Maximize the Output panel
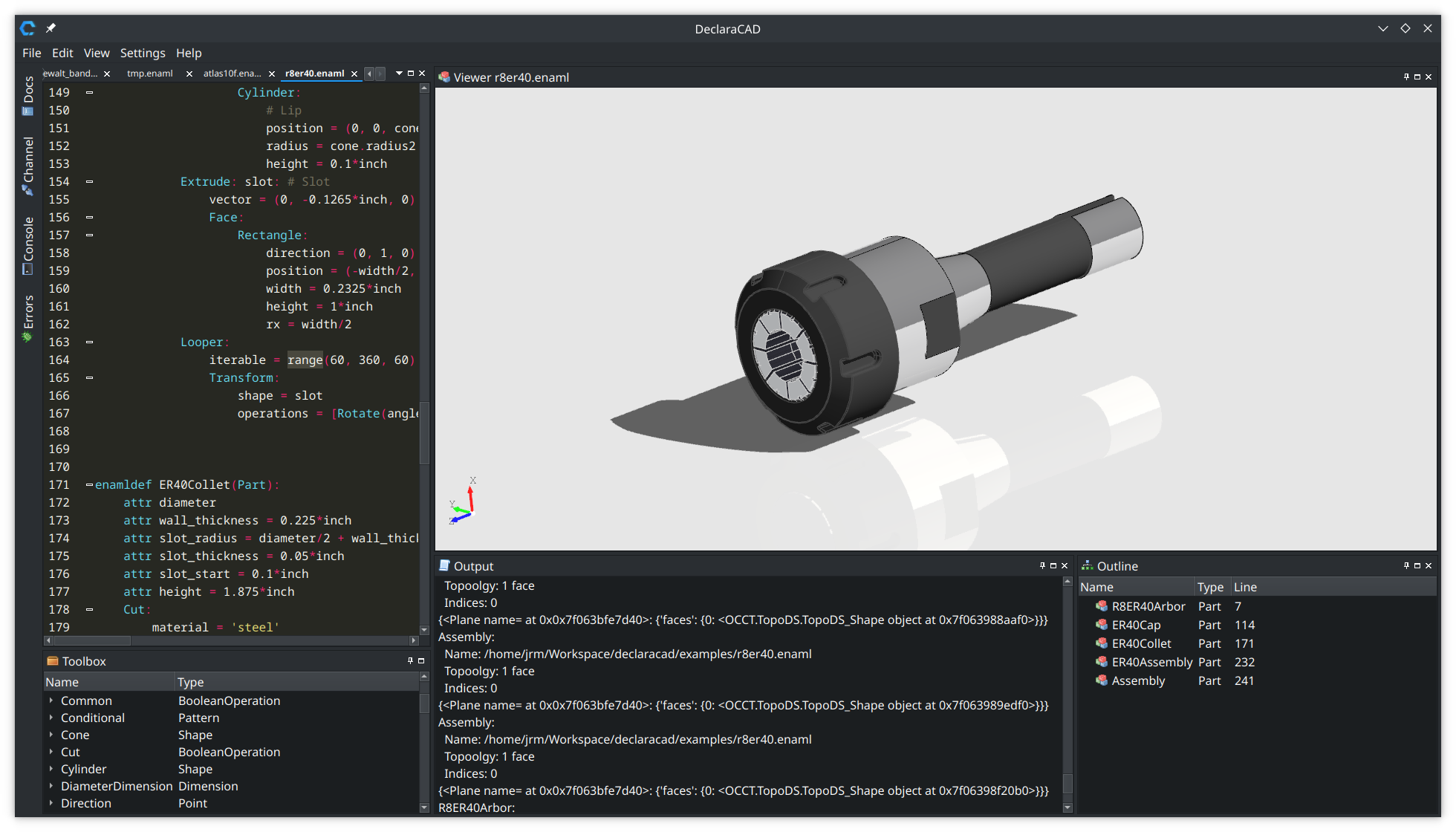 click(x=1053, y=565)
